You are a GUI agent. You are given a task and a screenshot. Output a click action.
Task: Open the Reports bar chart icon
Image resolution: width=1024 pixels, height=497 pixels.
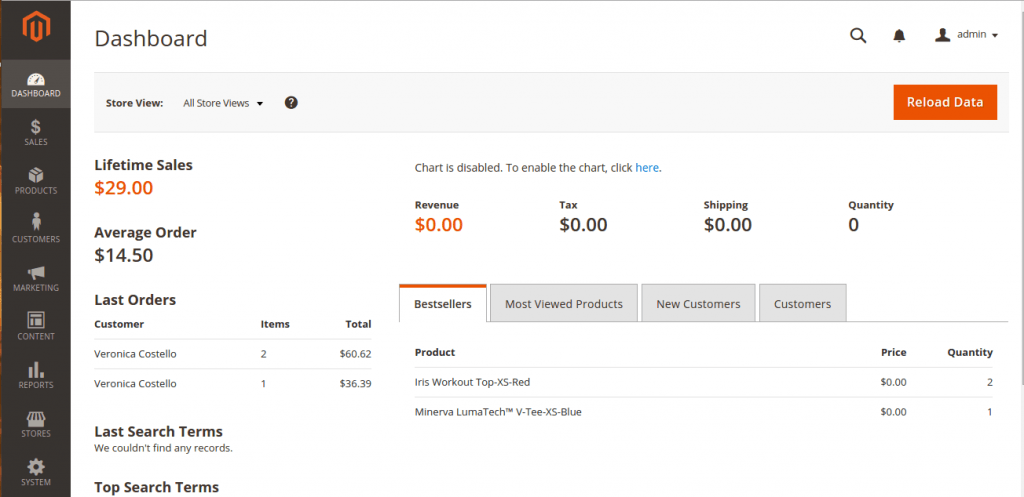tap(36, 370)
